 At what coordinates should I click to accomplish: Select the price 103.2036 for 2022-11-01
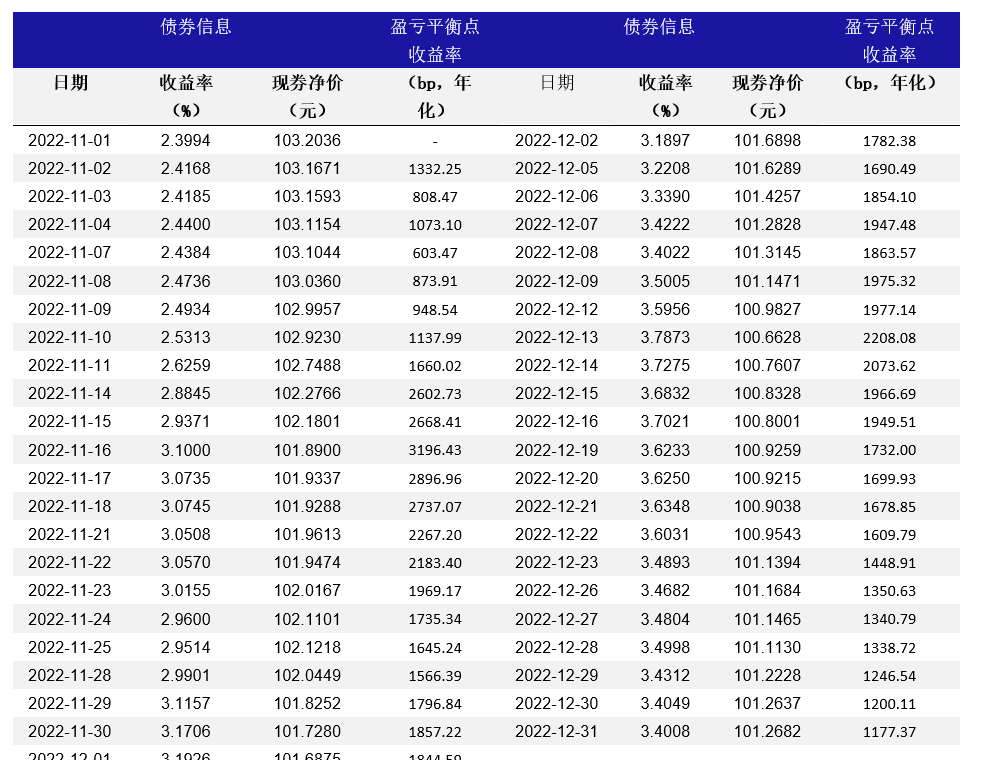click(307, 140)
